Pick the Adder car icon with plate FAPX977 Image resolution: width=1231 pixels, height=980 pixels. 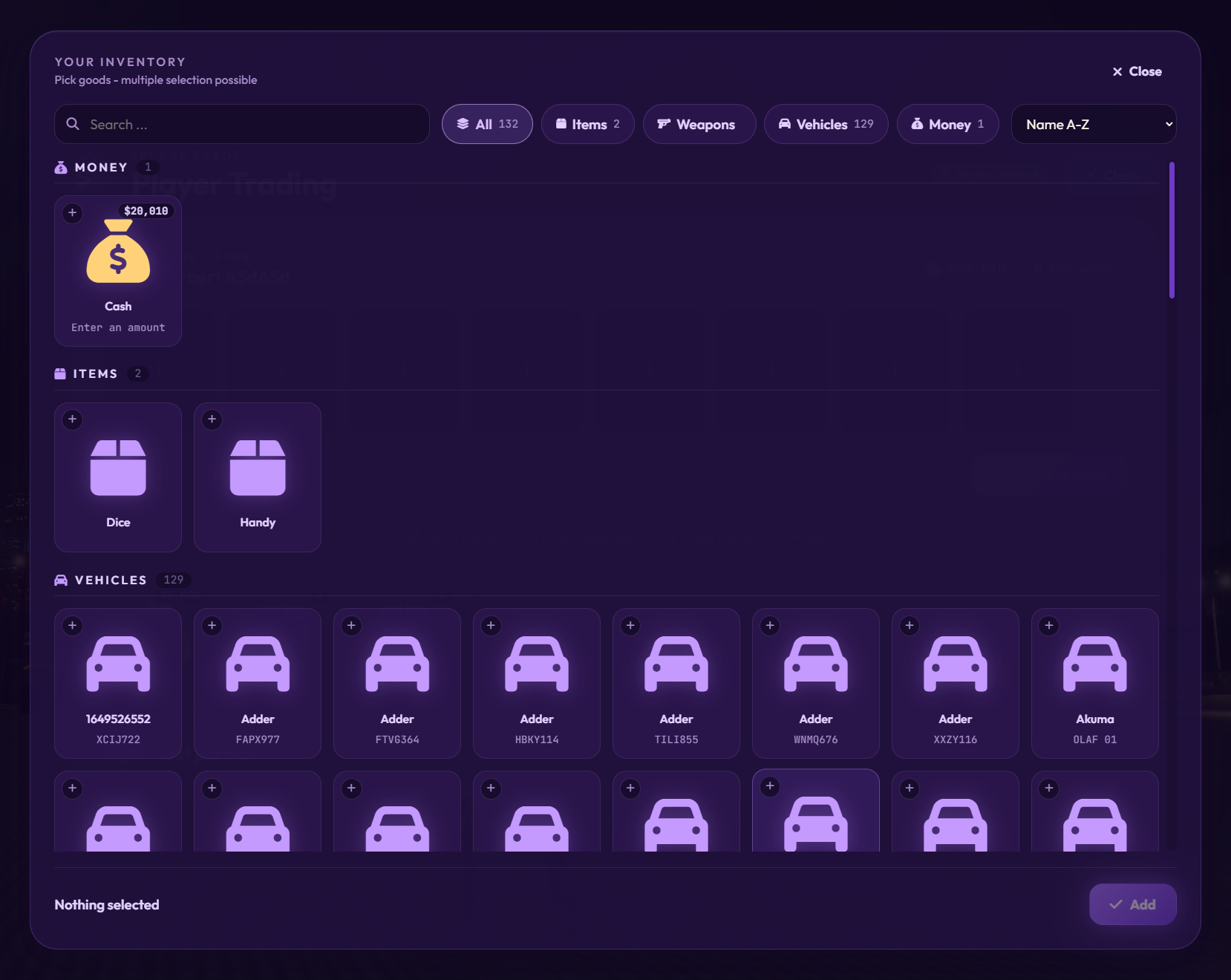[258, 664]
